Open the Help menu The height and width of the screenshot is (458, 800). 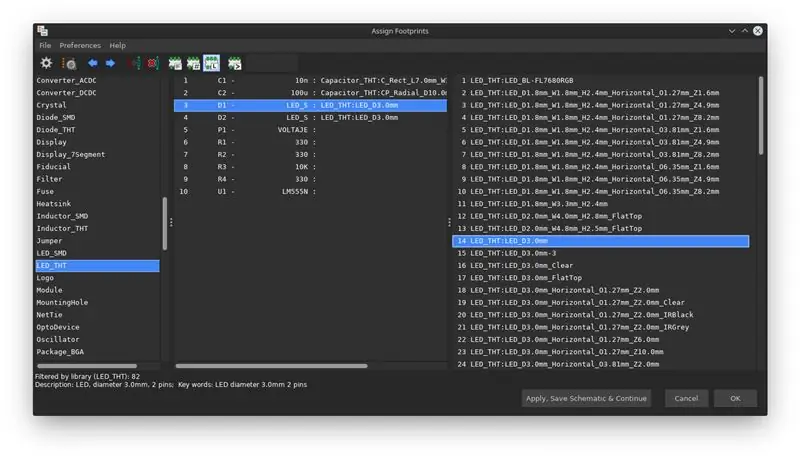pos(117,45)
